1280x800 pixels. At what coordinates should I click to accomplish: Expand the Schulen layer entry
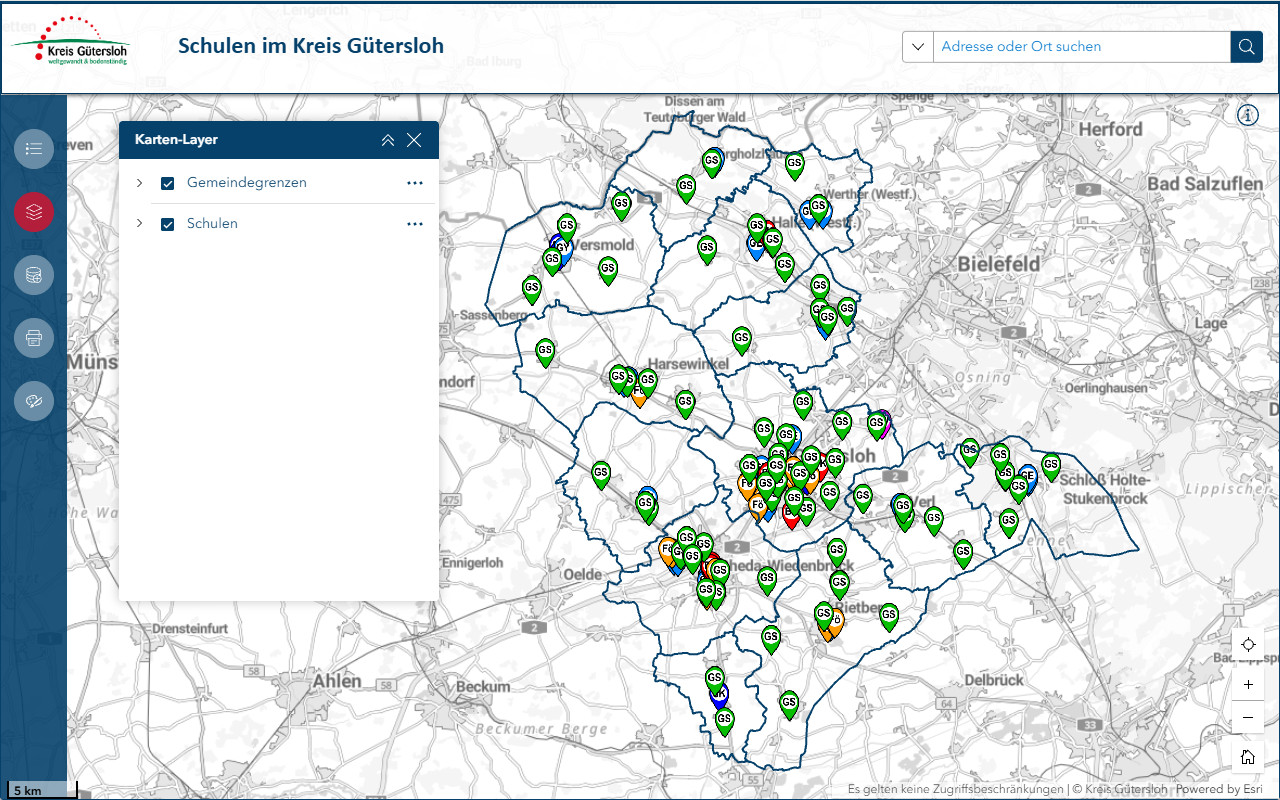pyautogui.click(x=140, y=224)
